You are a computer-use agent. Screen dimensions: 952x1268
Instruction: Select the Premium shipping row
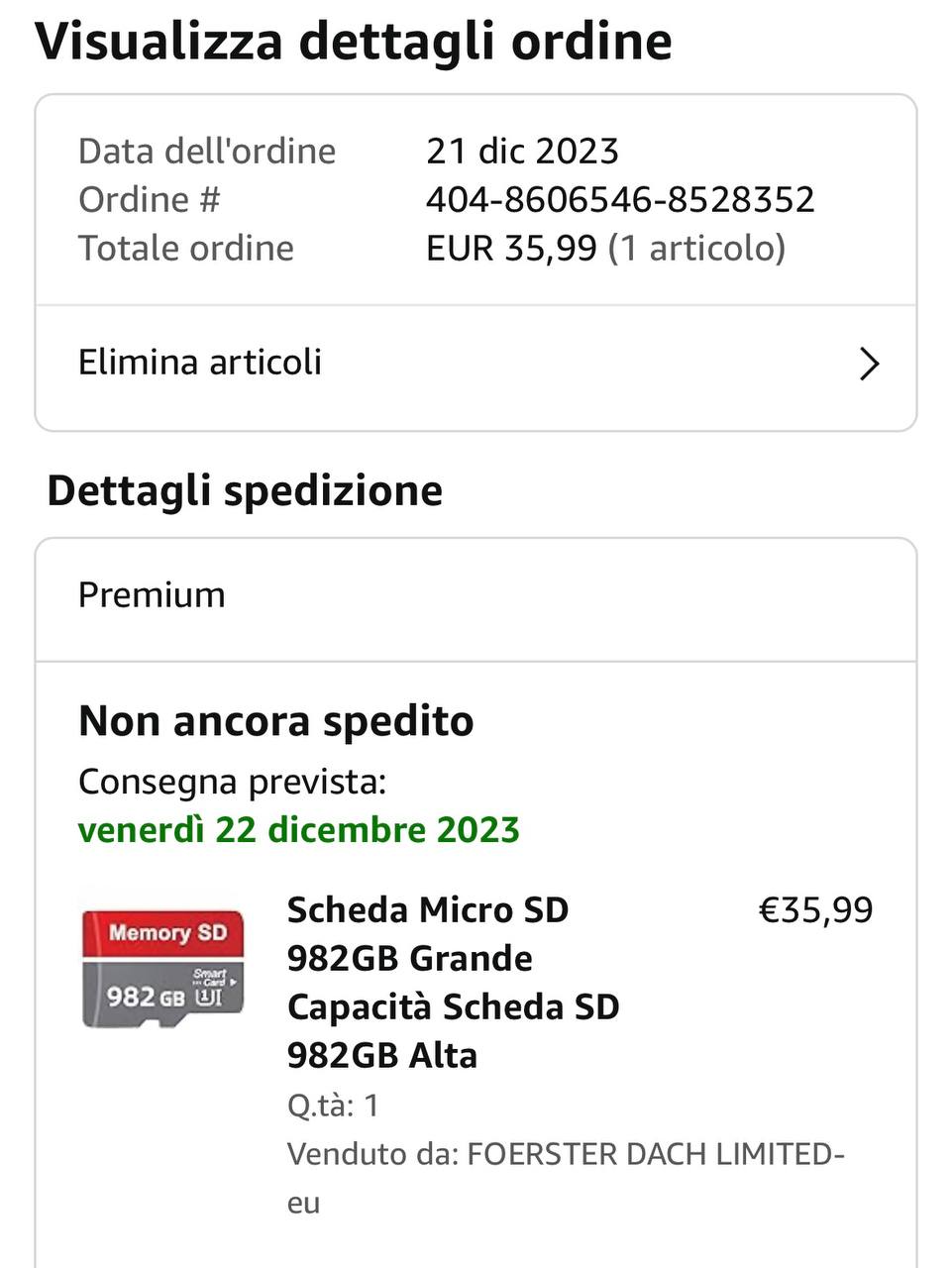click(x=152, y=595)
